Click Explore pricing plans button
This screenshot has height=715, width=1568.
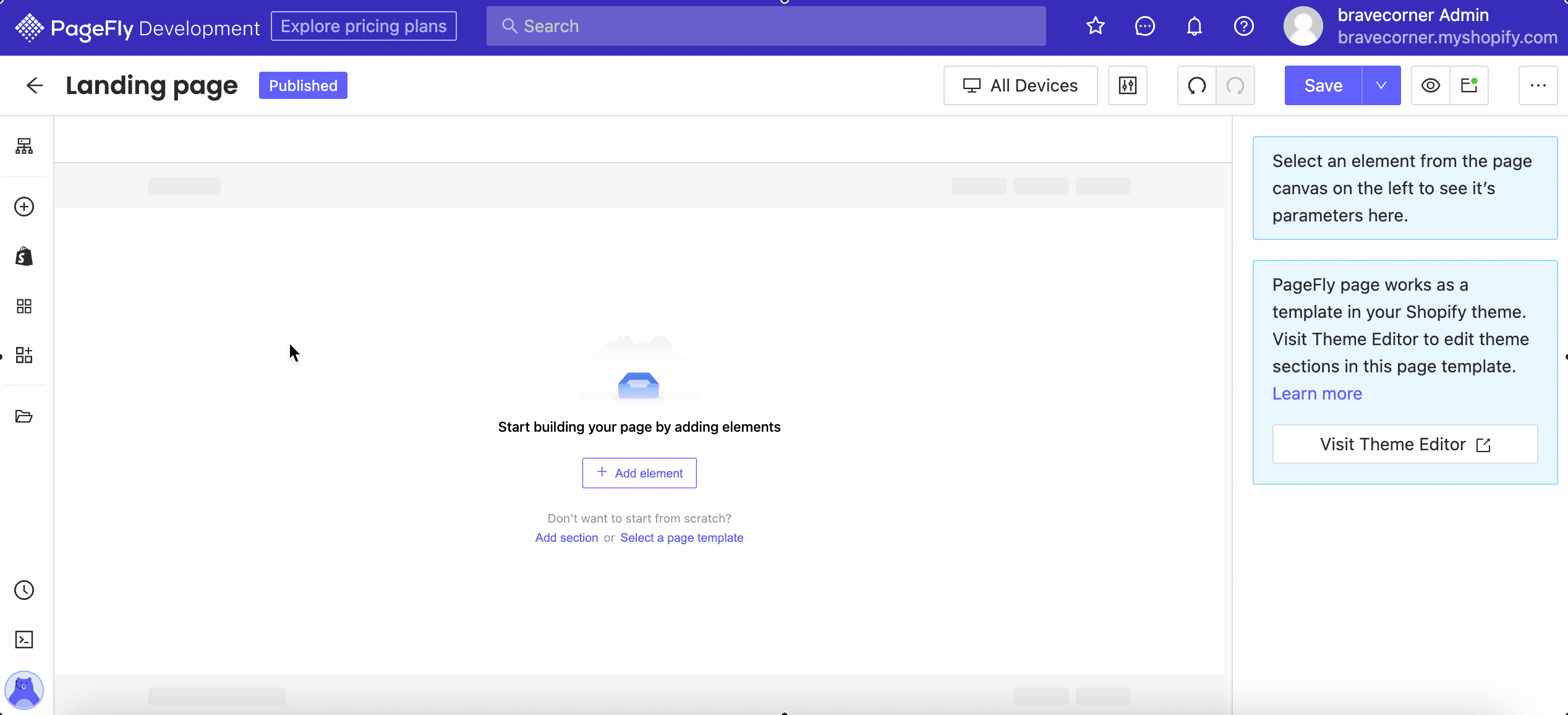coord(364,26)
